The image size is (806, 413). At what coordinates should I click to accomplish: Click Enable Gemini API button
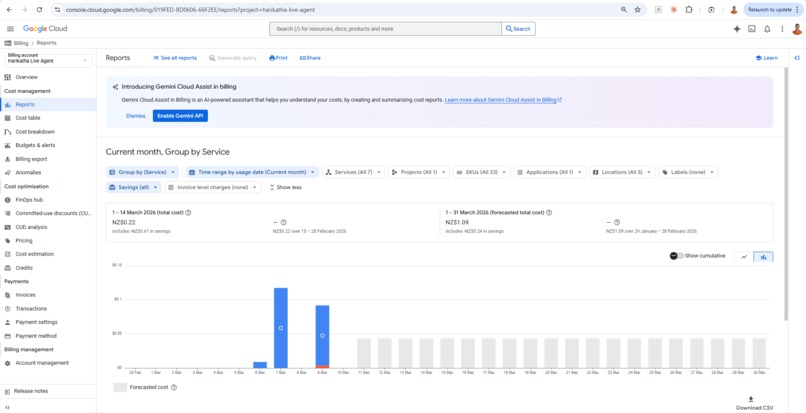click(x=180, y=116)
